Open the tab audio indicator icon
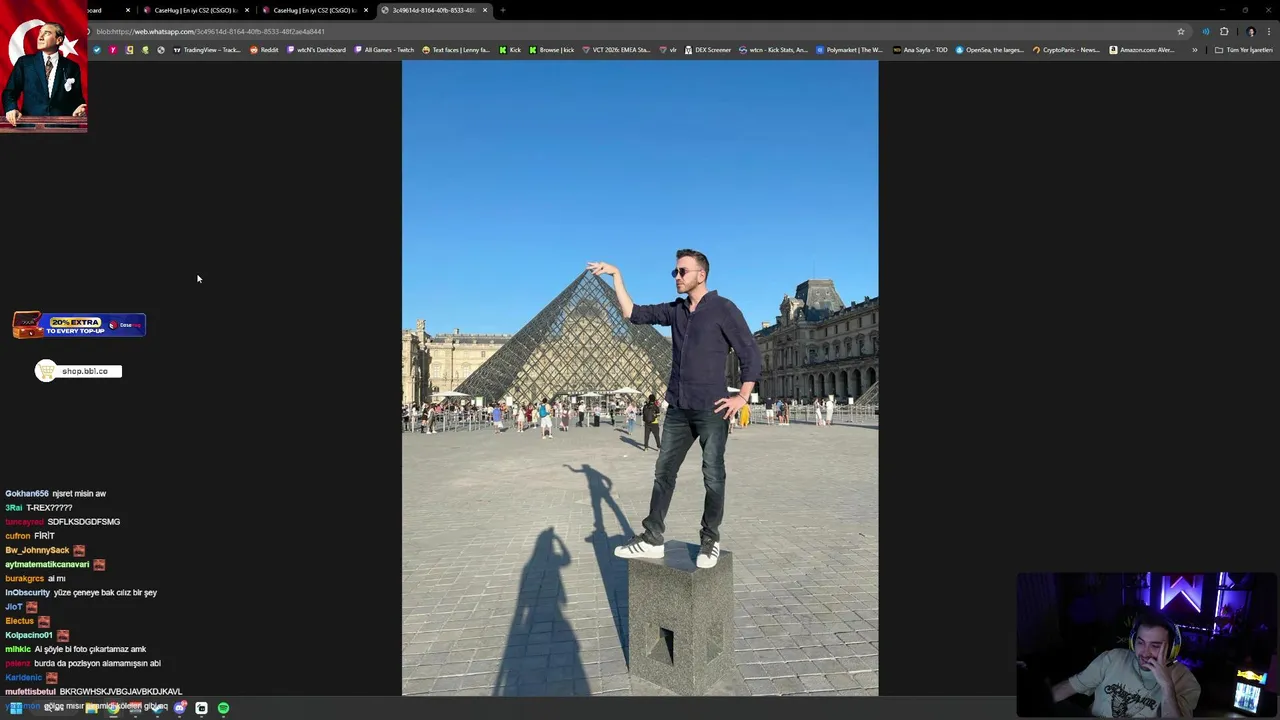Viewport: 1280px width, 720px height. 1206,31
